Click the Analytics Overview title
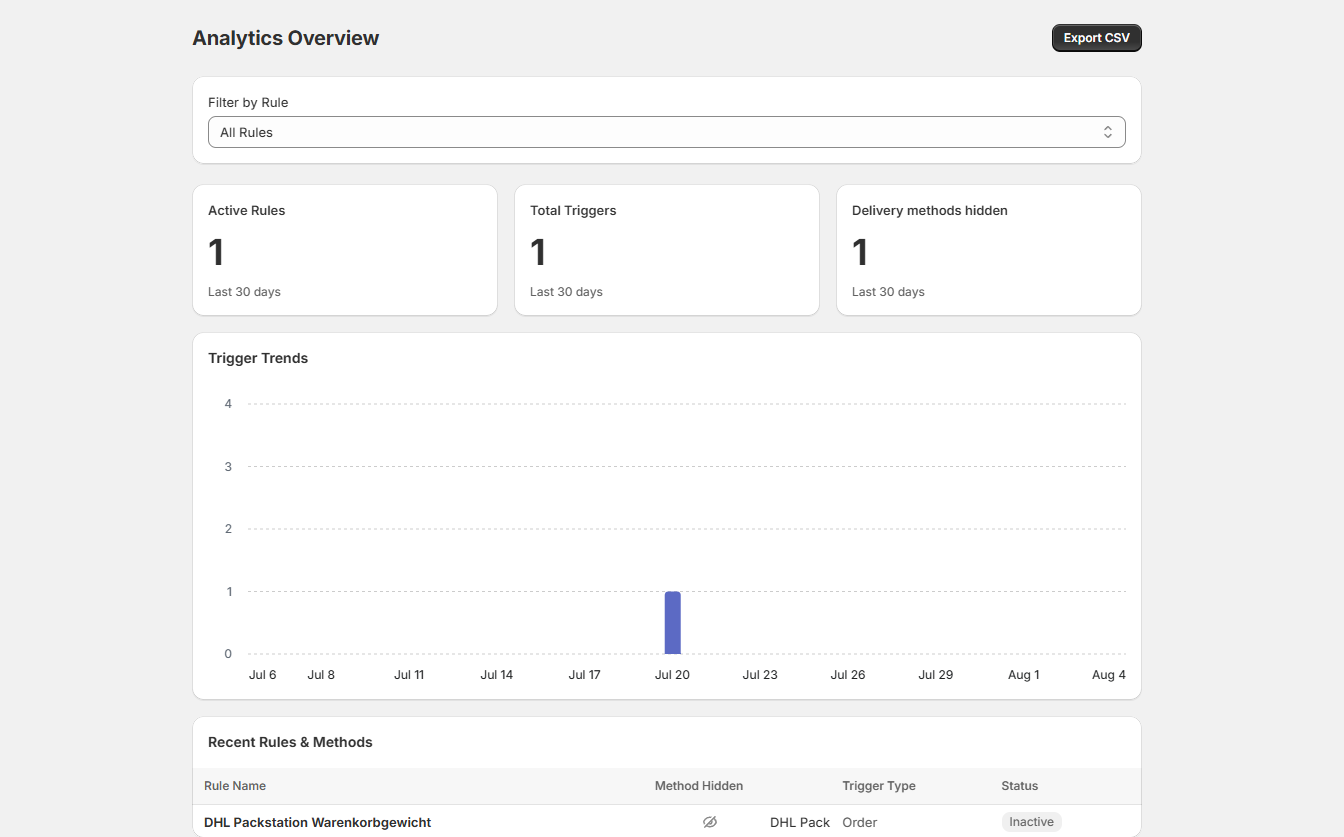 tap(286, 38)
